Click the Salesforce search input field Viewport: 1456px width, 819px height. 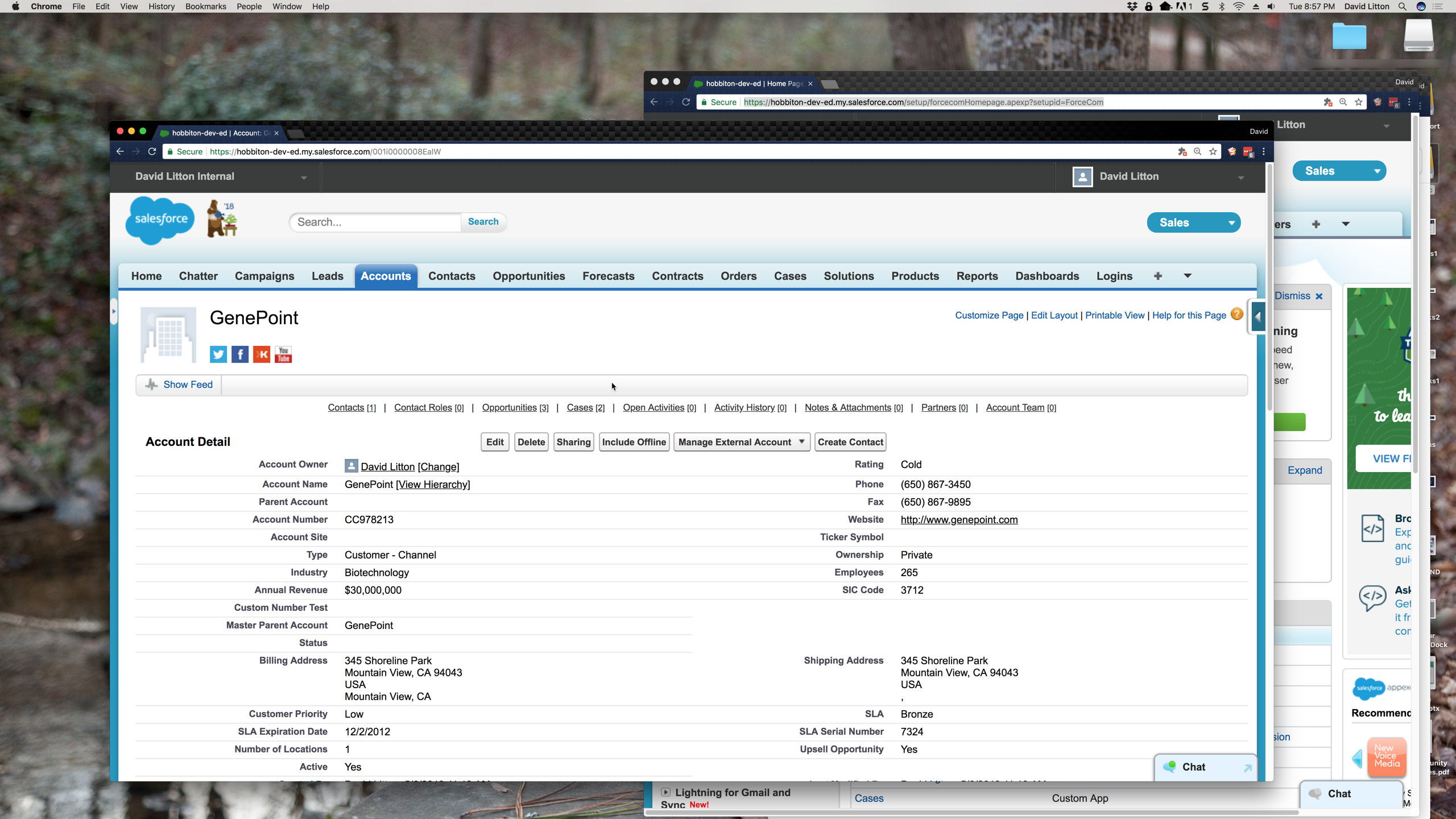(375, 222)
